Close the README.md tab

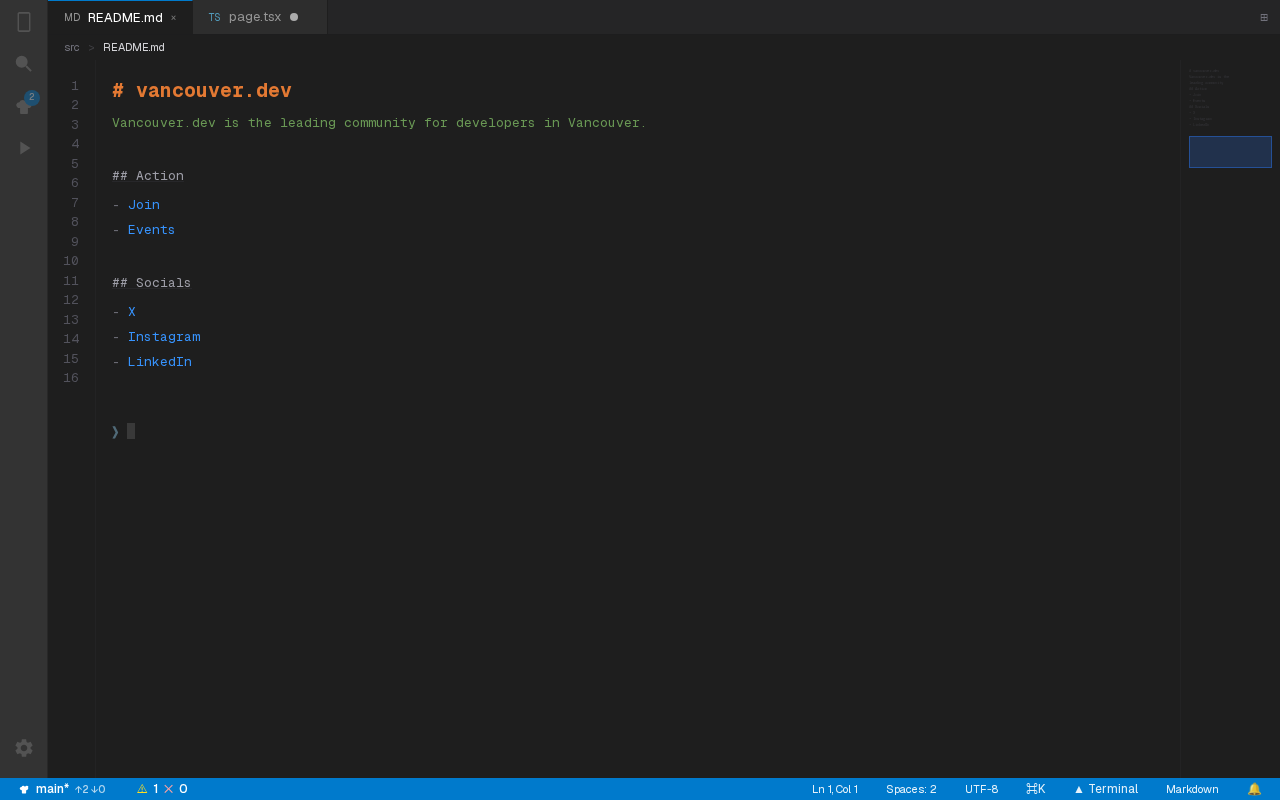173,17
